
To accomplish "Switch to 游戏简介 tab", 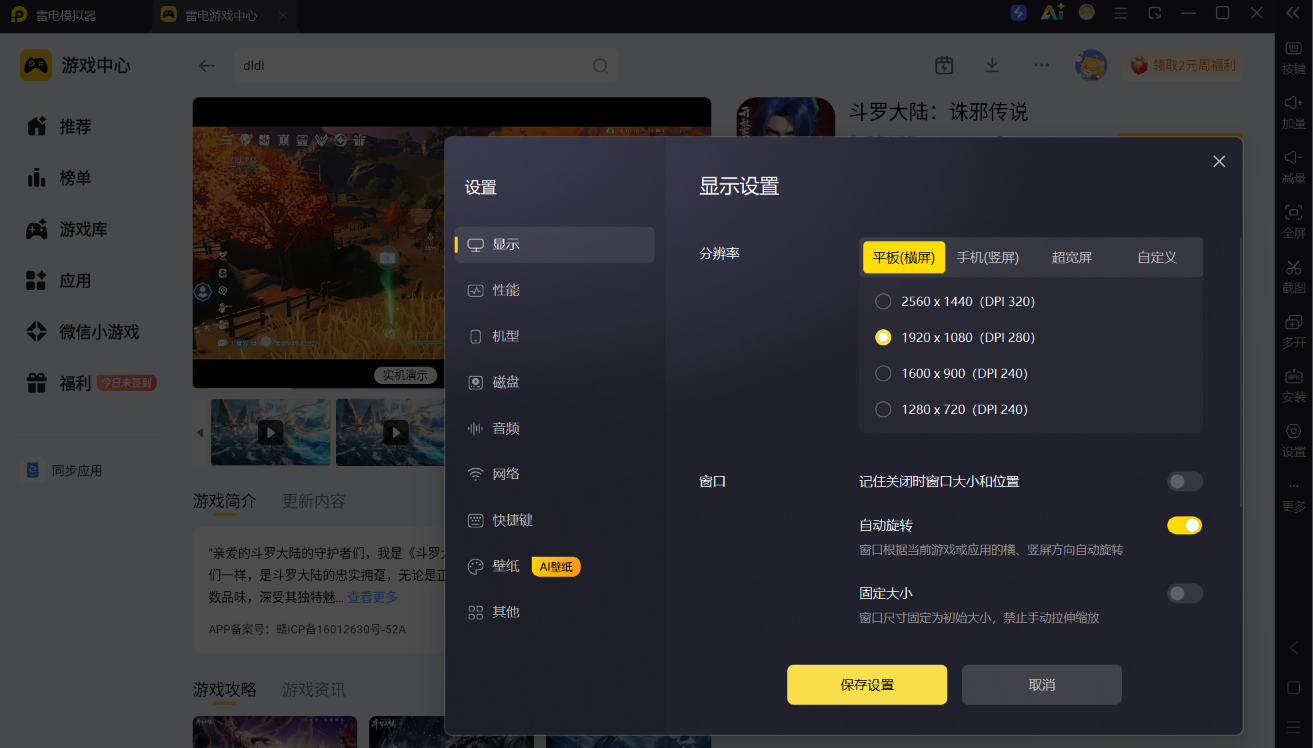I will tap(225, 501).
